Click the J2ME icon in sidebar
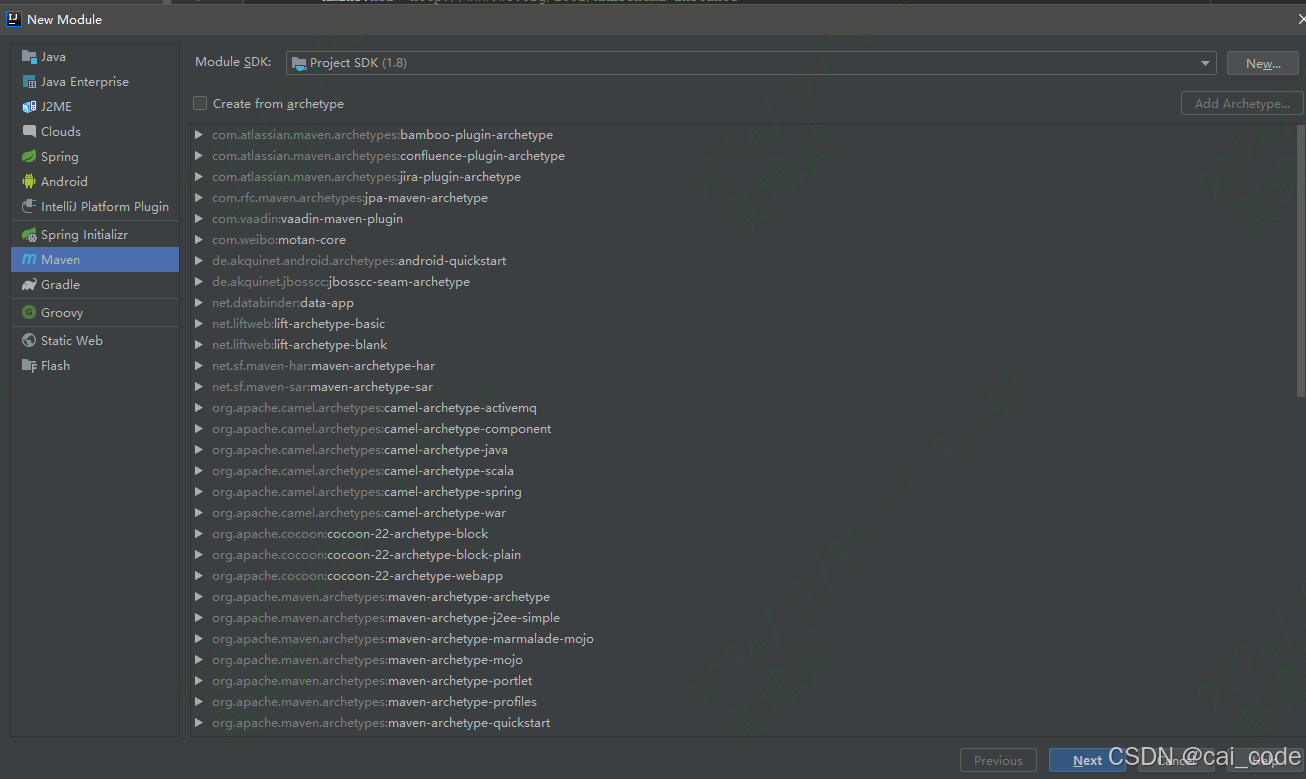This screenshot has height=779, width=1306. pos(29,107)
